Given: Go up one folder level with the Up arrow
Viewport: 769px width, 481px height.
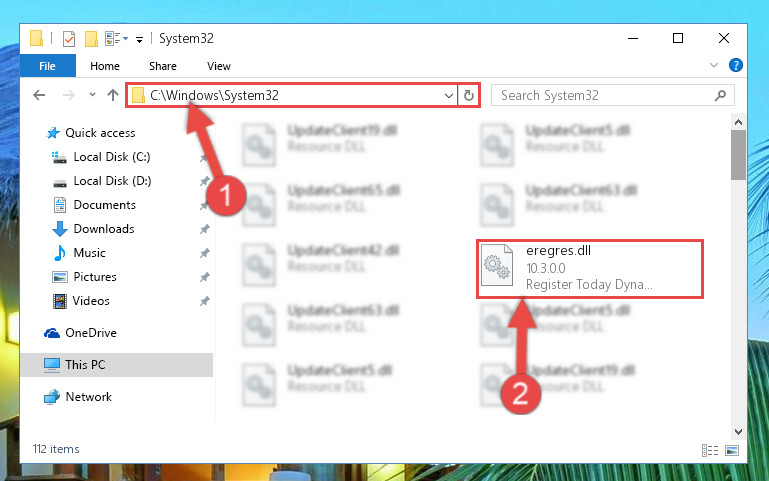Looking at the screenshot, I should 113,95.
